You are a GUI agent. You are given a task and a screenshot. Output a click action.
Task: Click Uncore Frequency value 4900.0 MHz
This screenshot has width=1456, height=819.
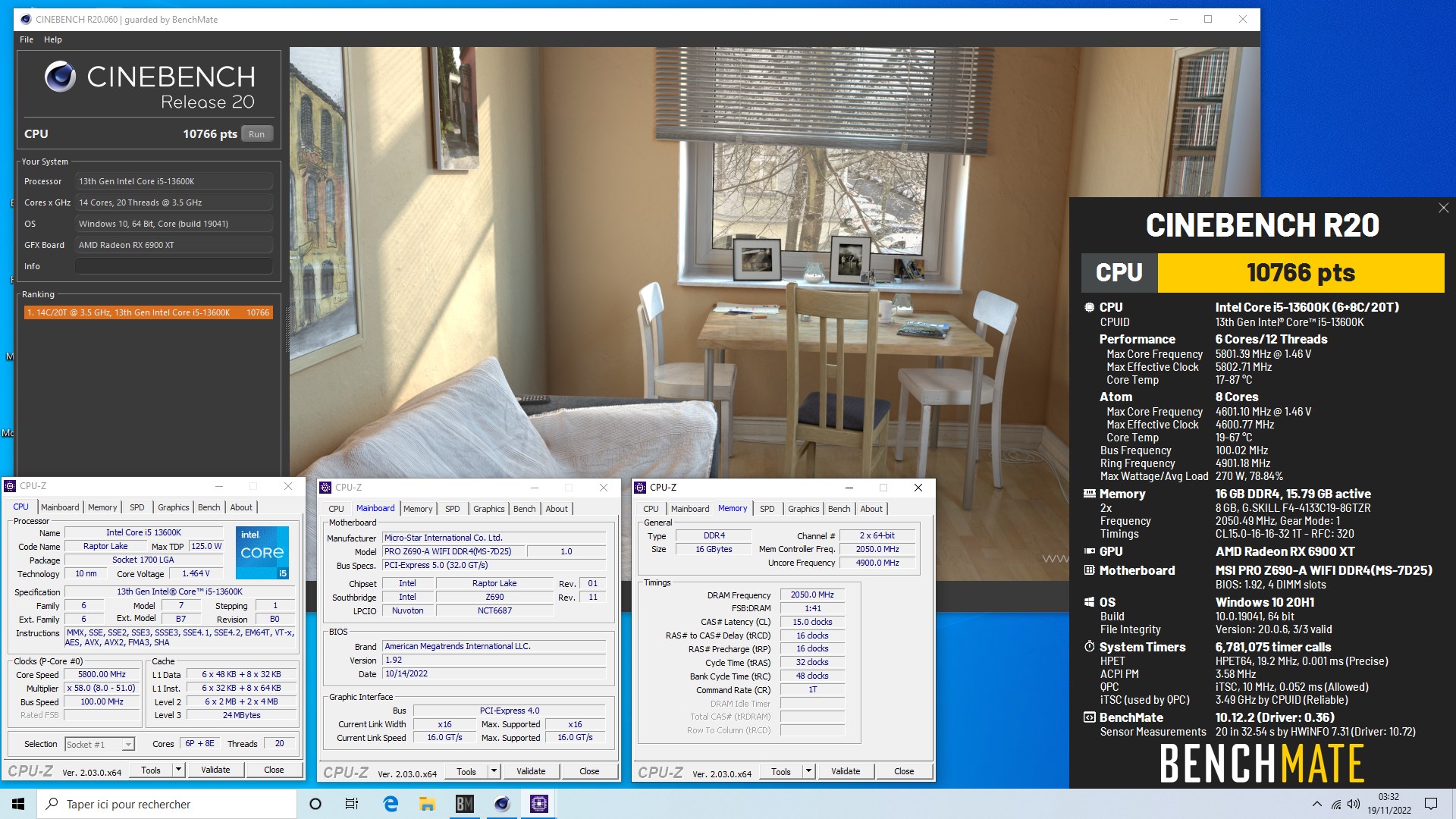(877, 563)
